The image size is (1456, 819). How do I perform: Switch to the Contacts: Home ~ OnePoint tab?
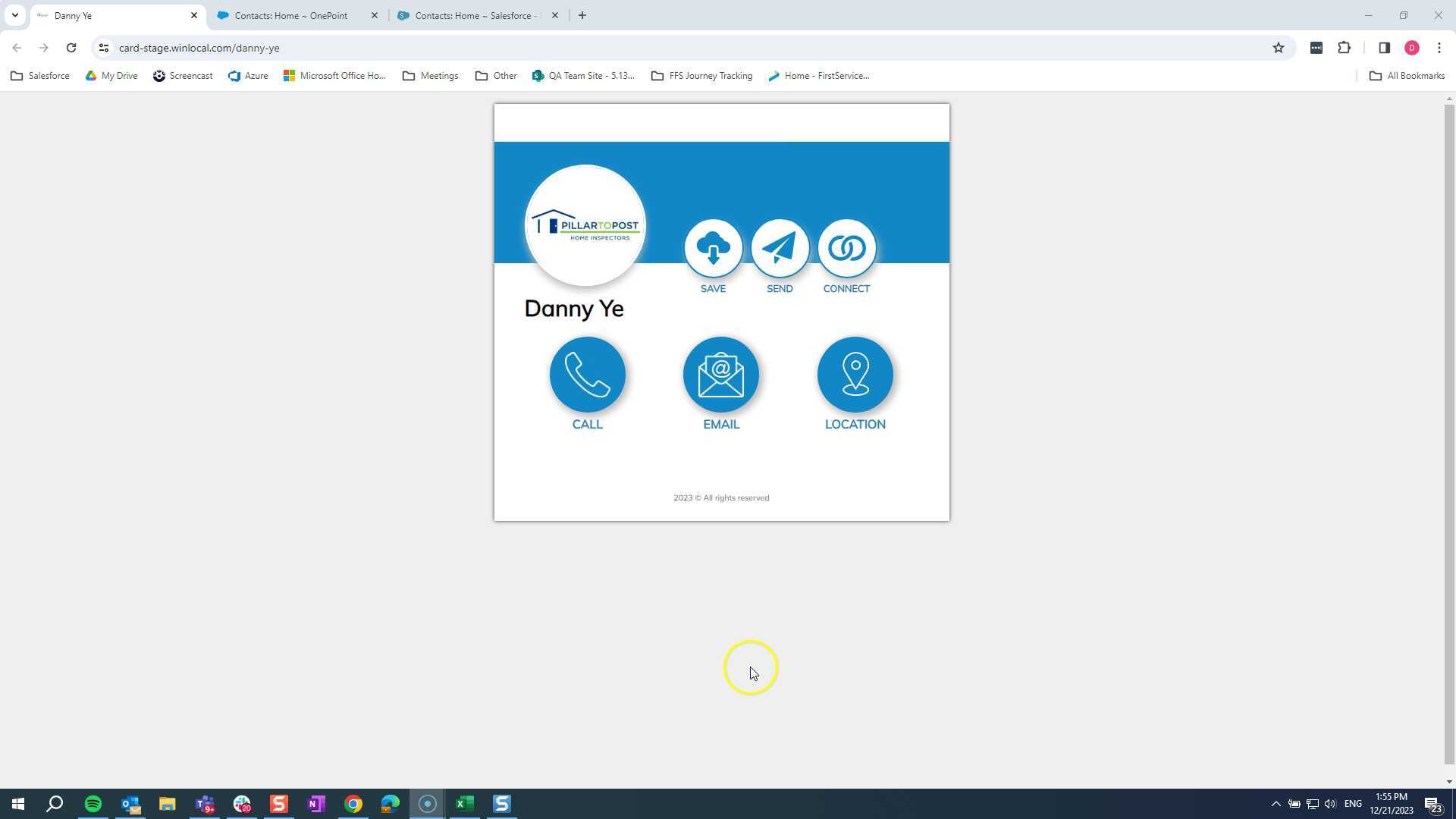click(x=290, y=15)
